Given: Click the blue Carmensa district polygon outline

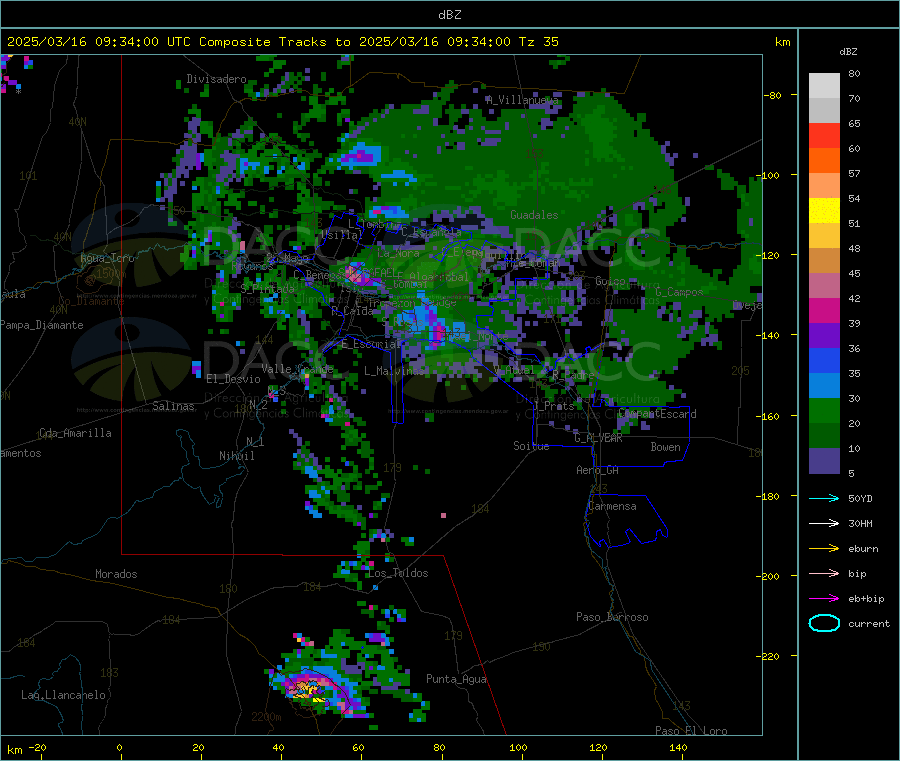Looking at the screenshot, I should tap(626, 519).
